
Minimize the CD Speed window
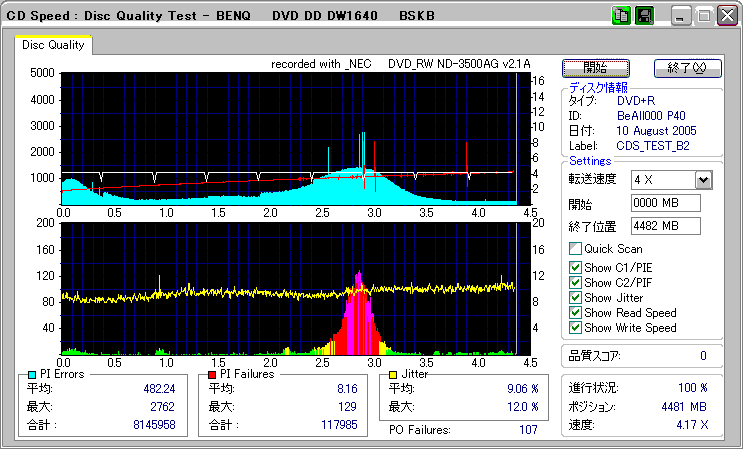coord(681,16)
